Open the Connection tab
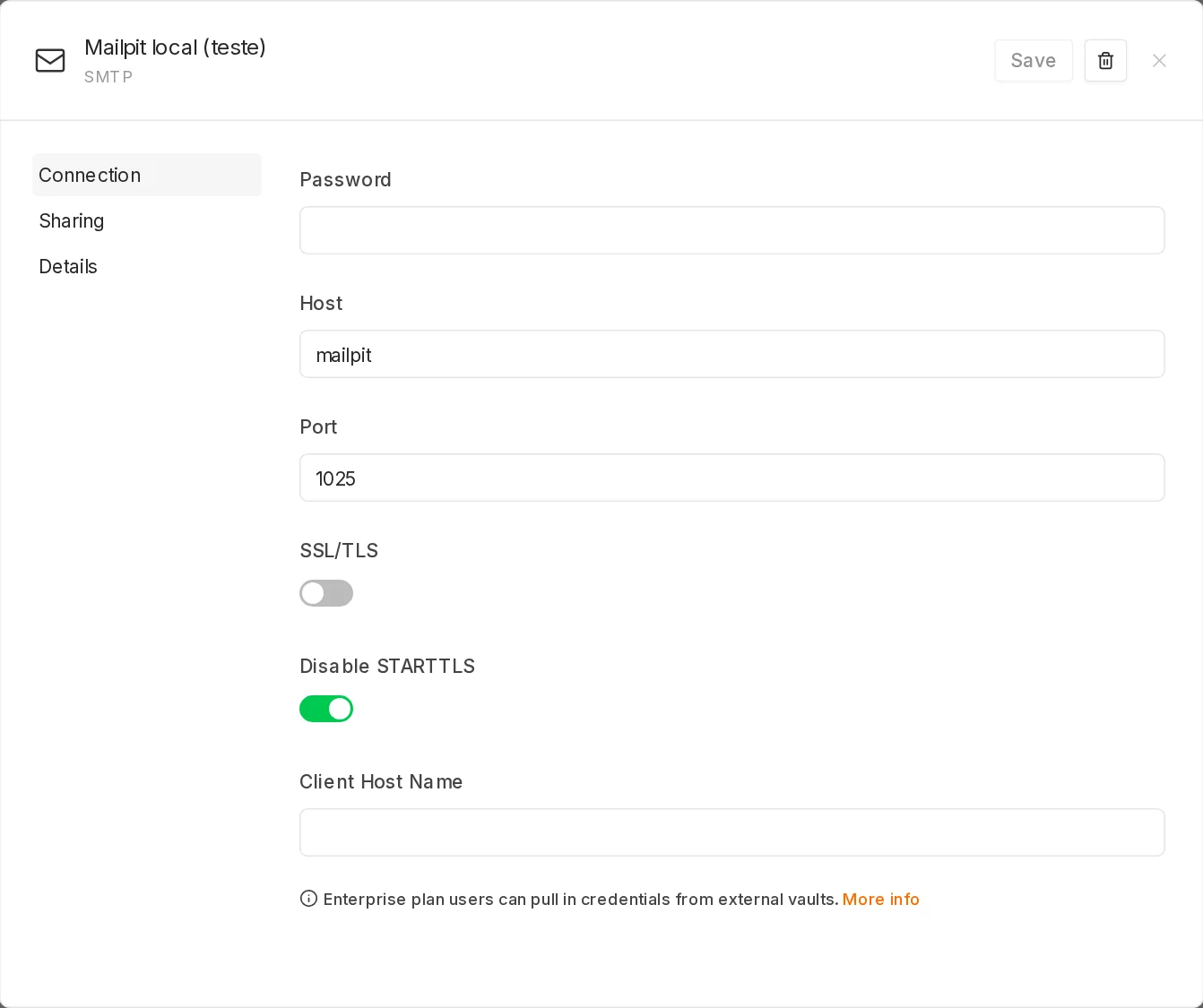The image size is (1203, 1008). point(147,175)
